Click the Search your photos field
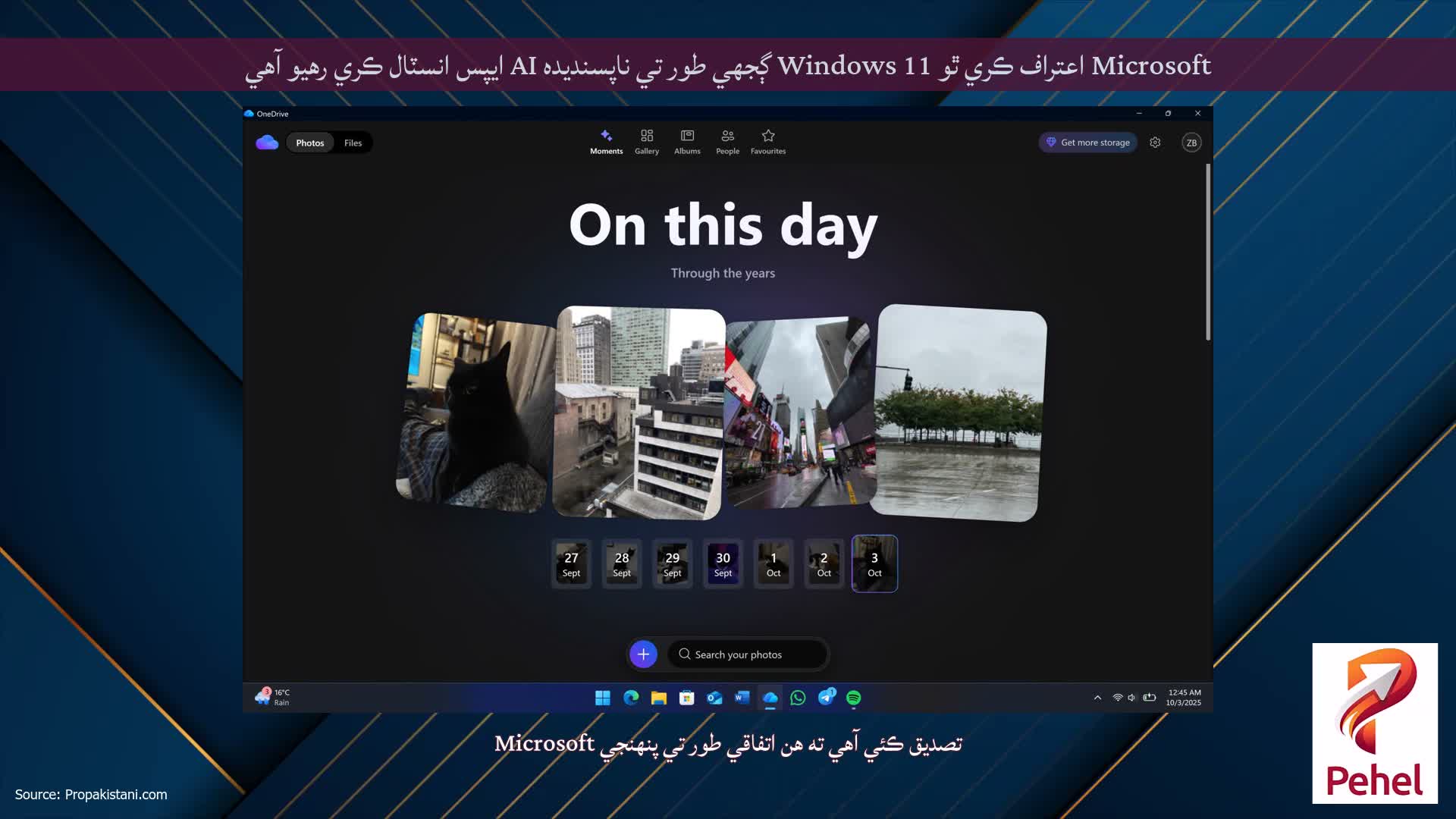The width and height of the screenshot is (1456, 819). click(747, 654)
